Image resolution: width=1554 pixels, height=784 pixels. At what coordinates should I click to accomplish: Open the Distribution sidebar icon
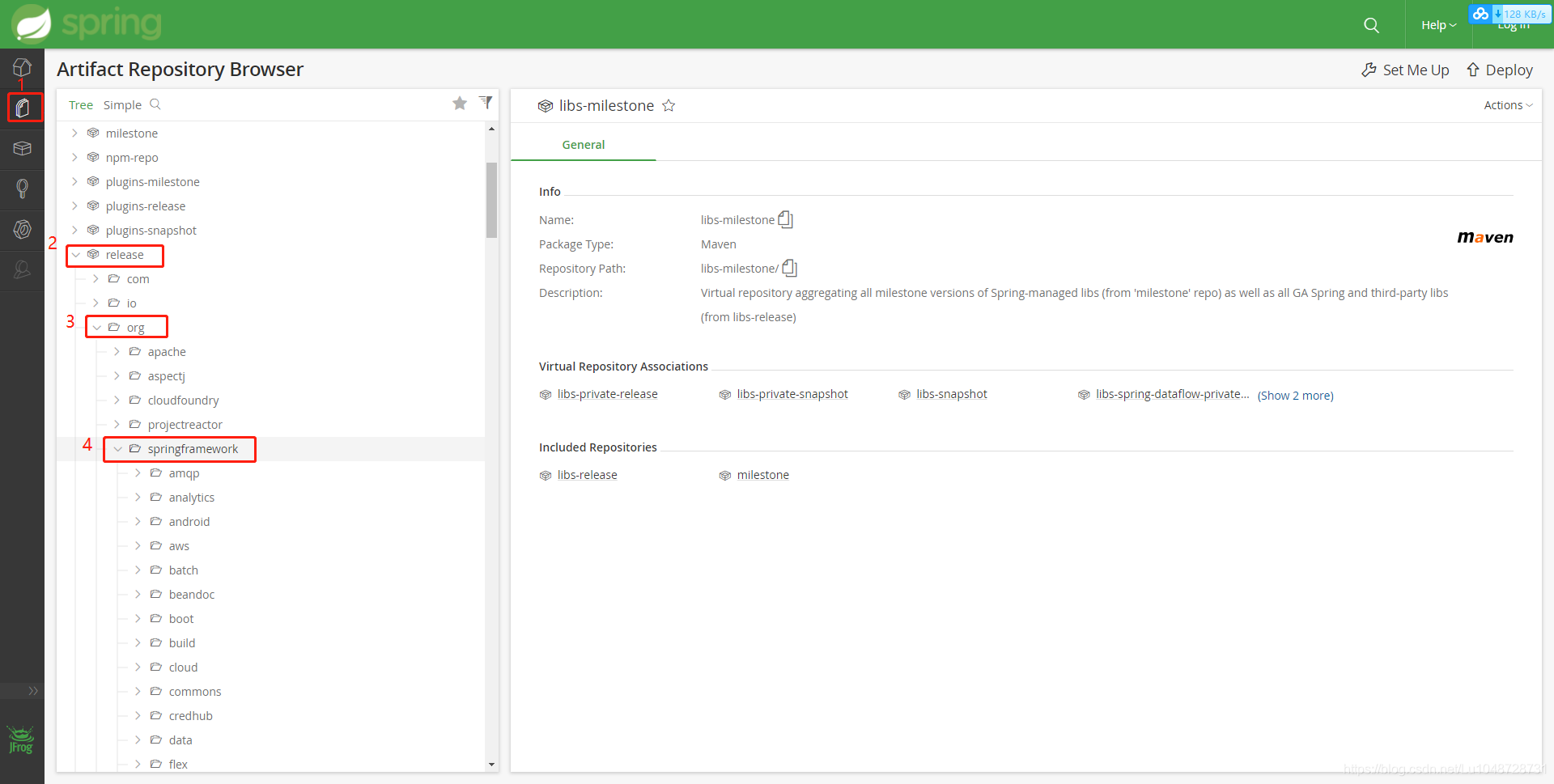tap(22, 230)
